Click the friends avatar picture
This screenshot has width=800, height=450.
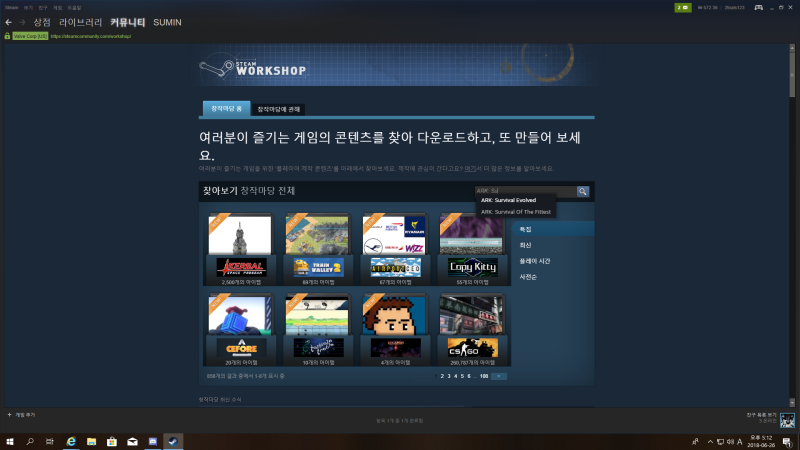tap(787, 420)
